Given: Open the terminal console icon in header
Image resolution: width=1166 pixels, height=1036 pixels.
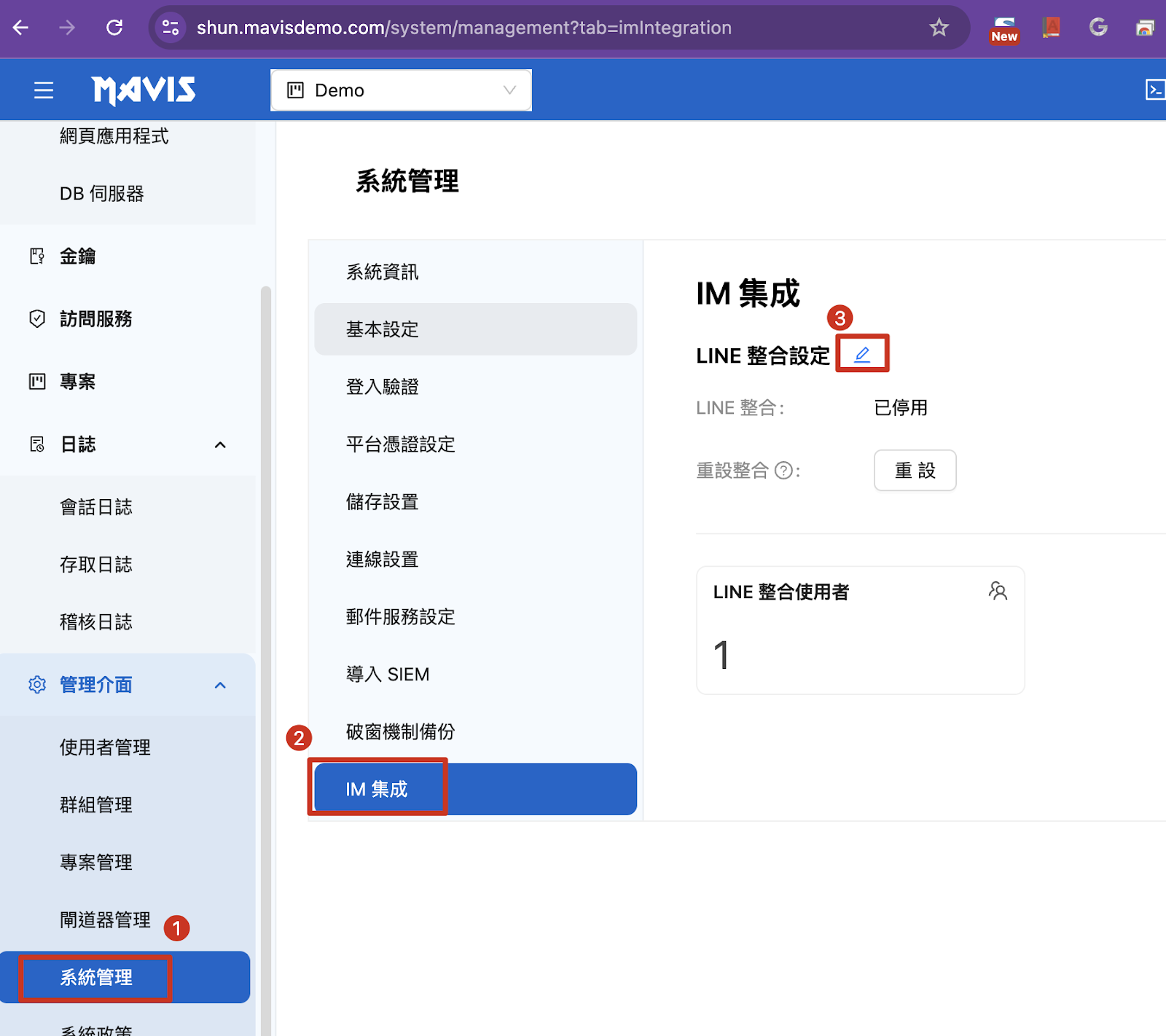Looking at the screenshot, I should coord(1156,90).
